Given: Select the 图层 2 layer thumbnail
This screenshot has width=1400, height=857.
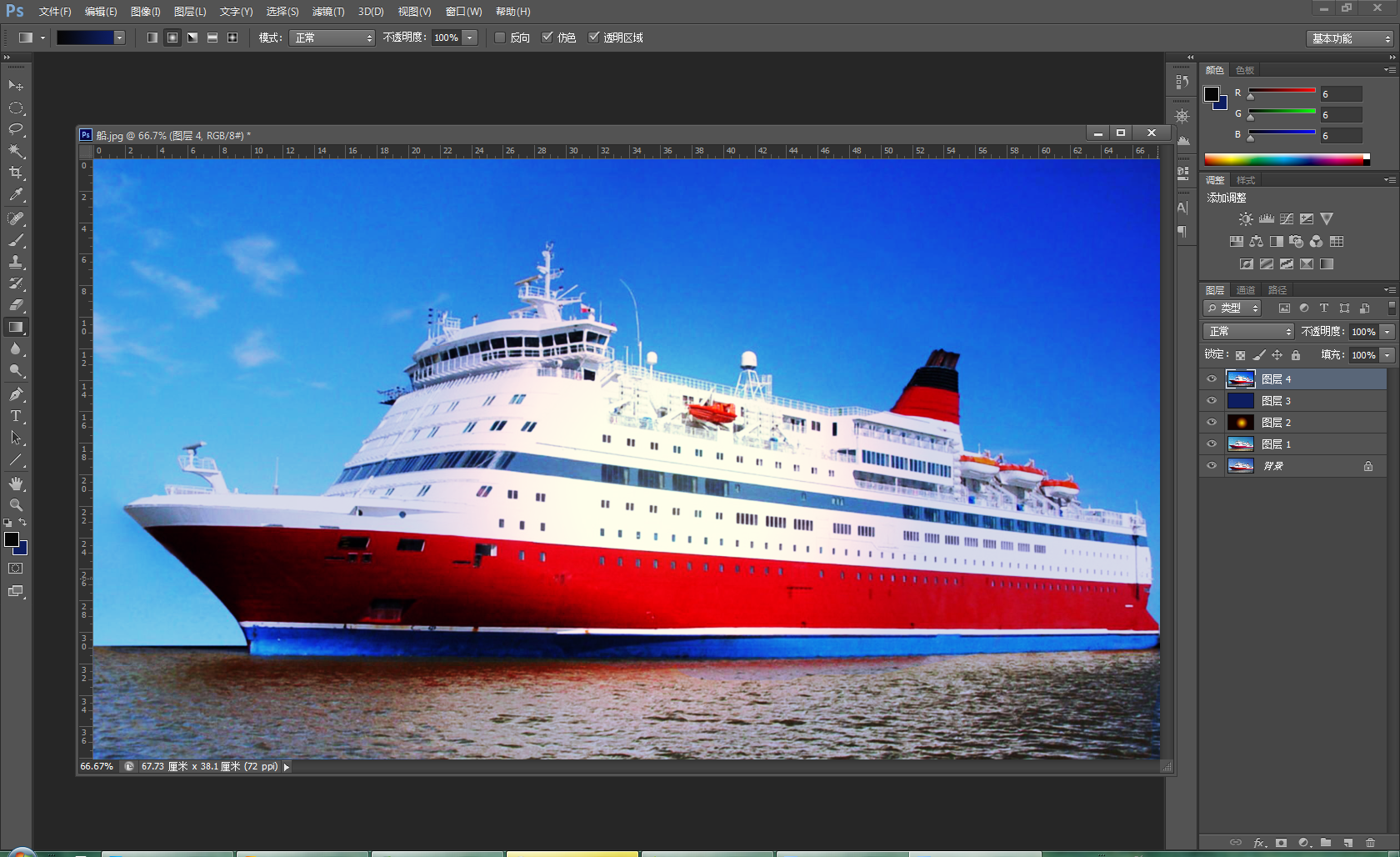Looking at the screenshot, I should click(x=1240, y=422).
